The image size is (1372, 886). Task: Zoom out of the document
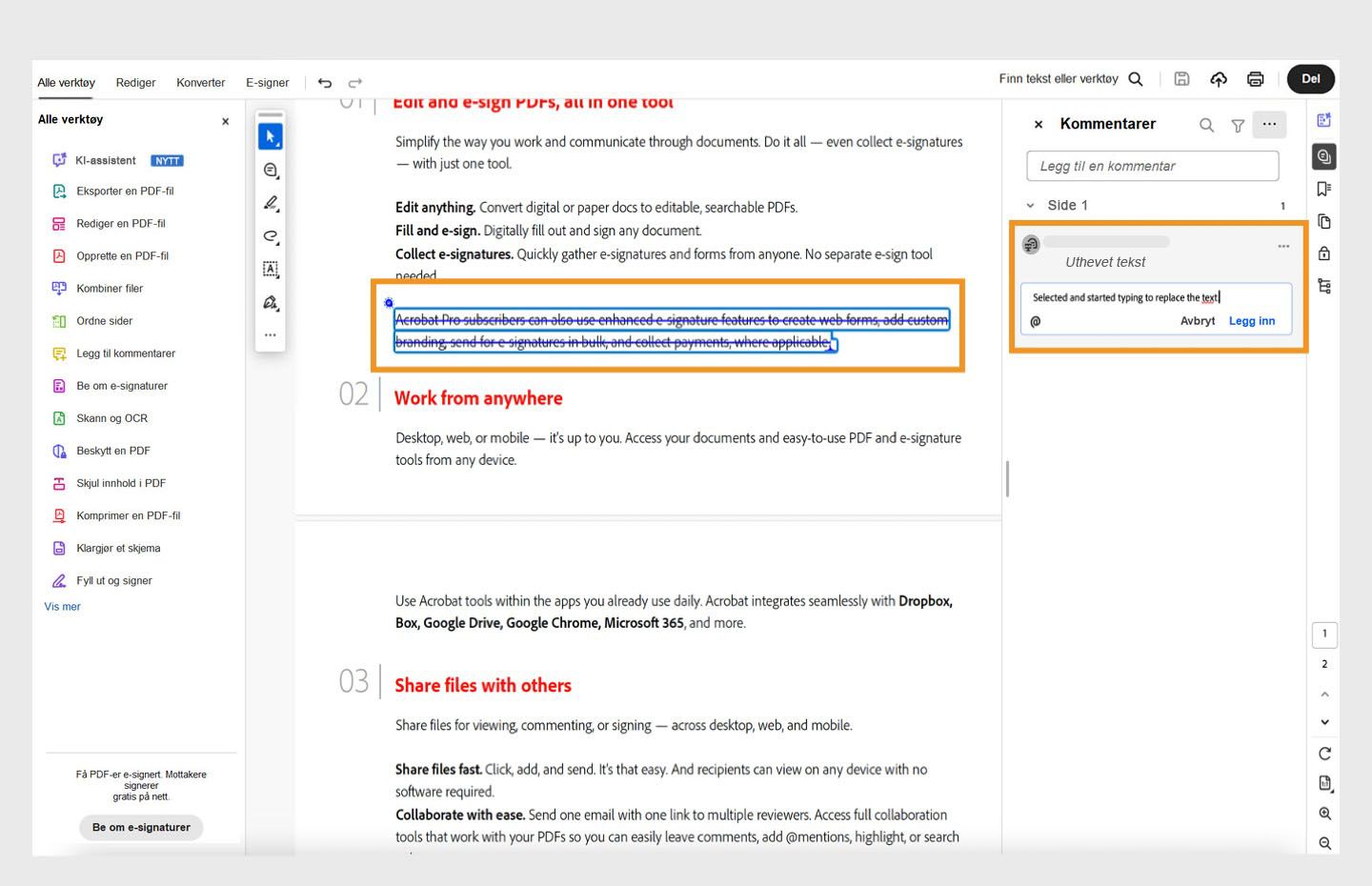[x=1324, y=843]
